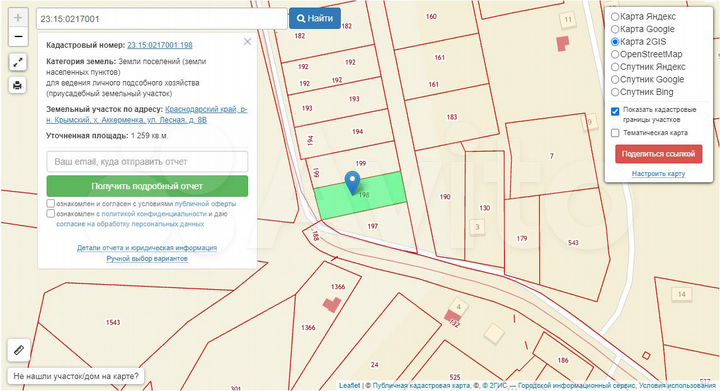Open Публичная кадастровая карта attribution link
This screenshot has height=391, width=720.
[x=421, y=385]
